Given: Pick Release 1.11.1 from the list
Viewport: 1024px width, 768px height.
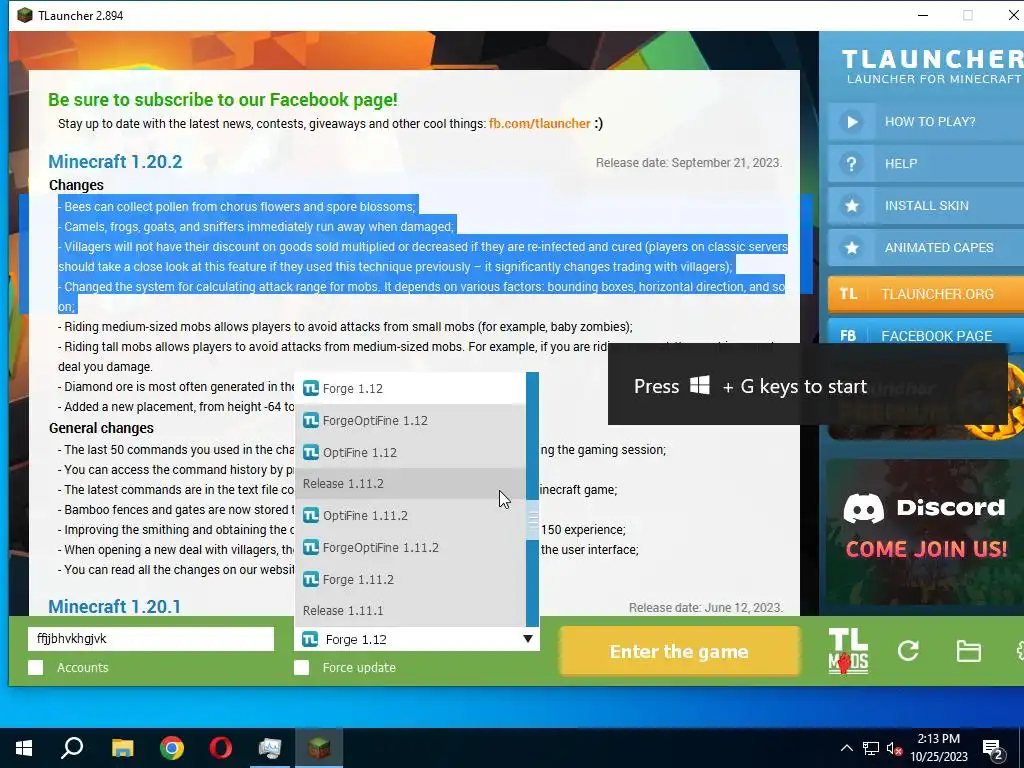Looking at the screenshot, I should 410,611.
